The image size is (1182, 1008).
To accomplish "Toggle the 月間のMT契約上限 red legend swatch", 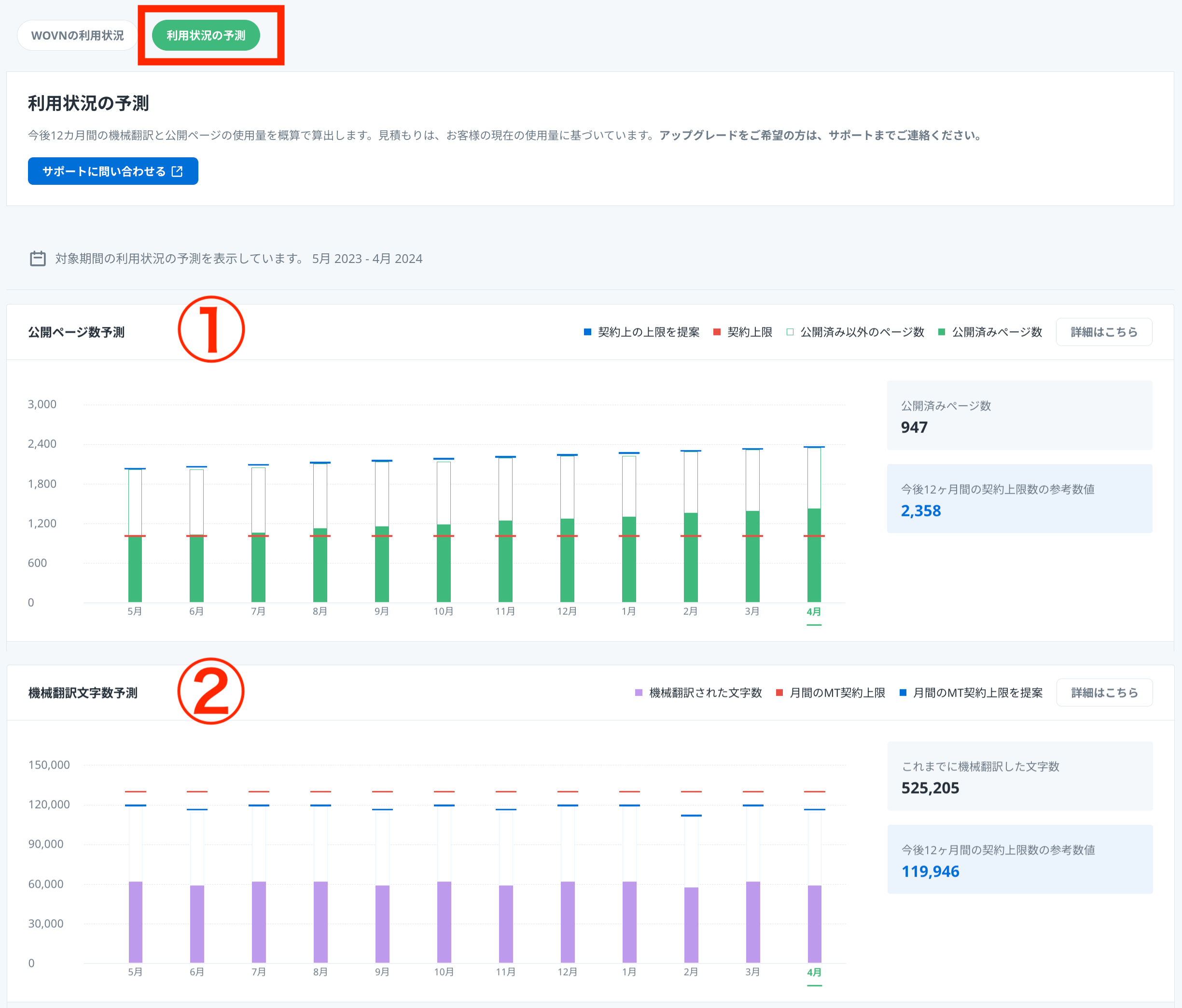I will coord(779,692).
